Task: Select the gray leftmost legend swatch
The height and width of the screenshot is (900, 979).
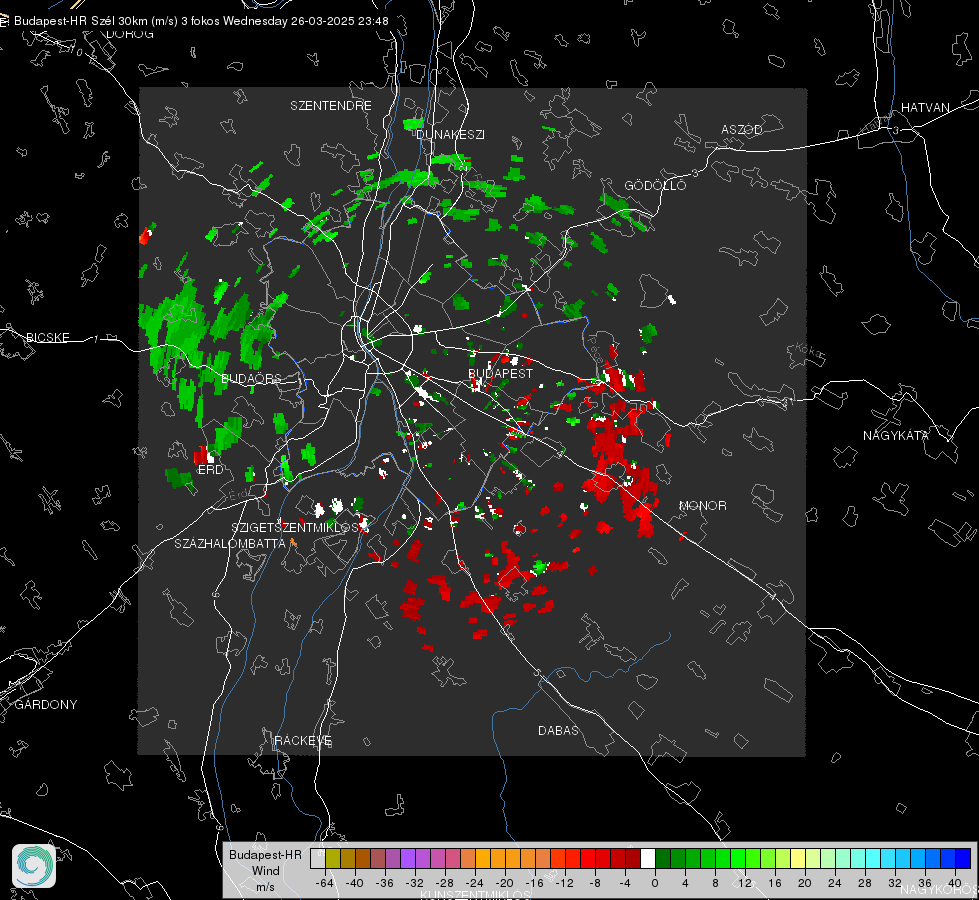Action: (318, 858)
